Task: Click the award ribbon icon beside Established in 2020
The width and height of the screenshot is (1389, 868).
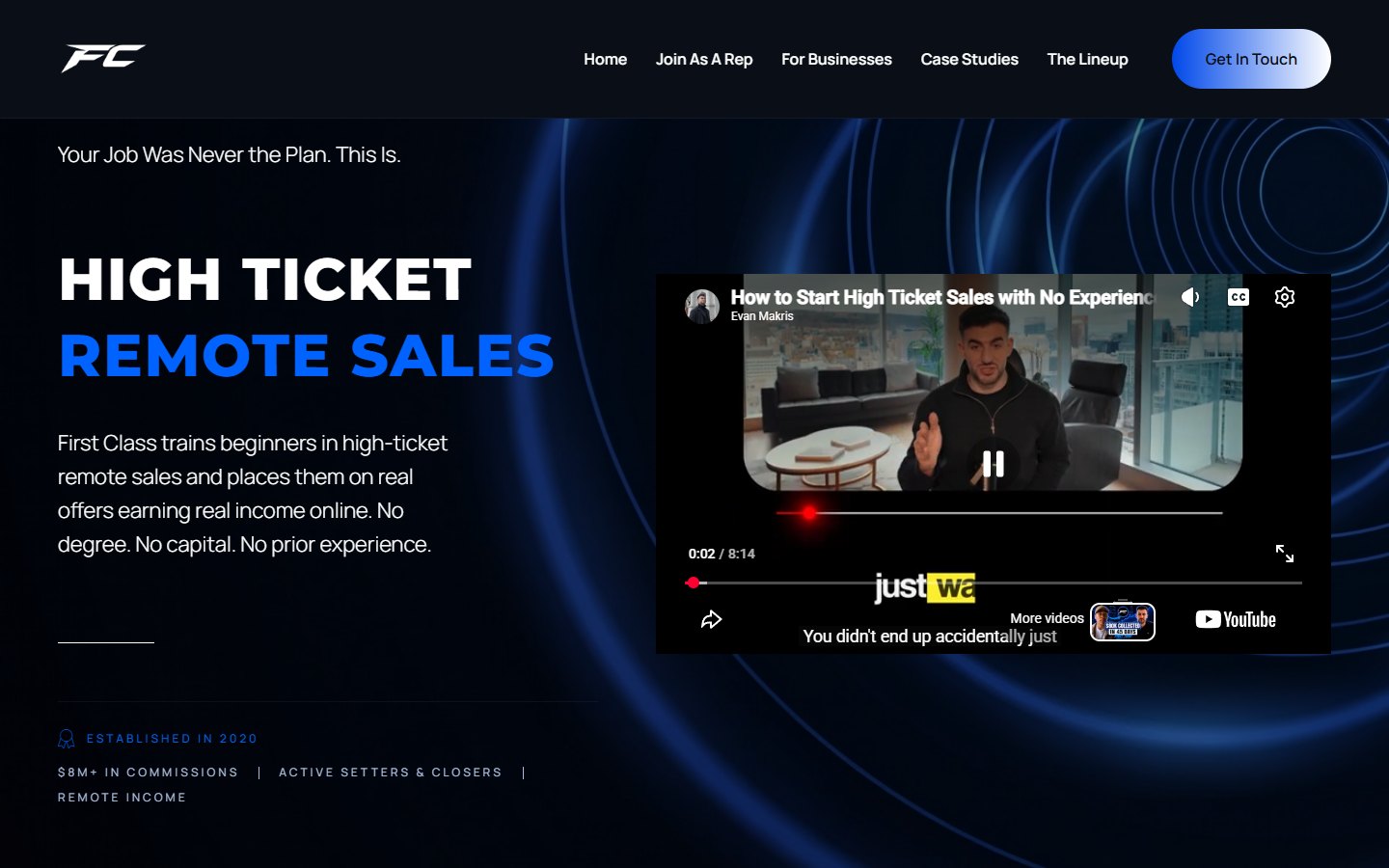Action: coord(67,739)
